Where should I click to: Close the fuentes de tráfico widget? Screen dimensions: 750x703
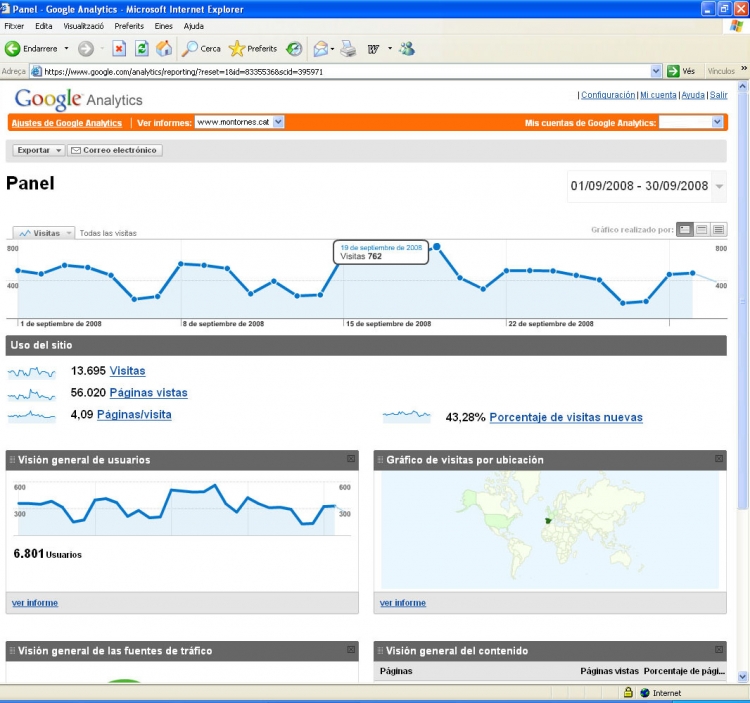(x=351, y=650)
